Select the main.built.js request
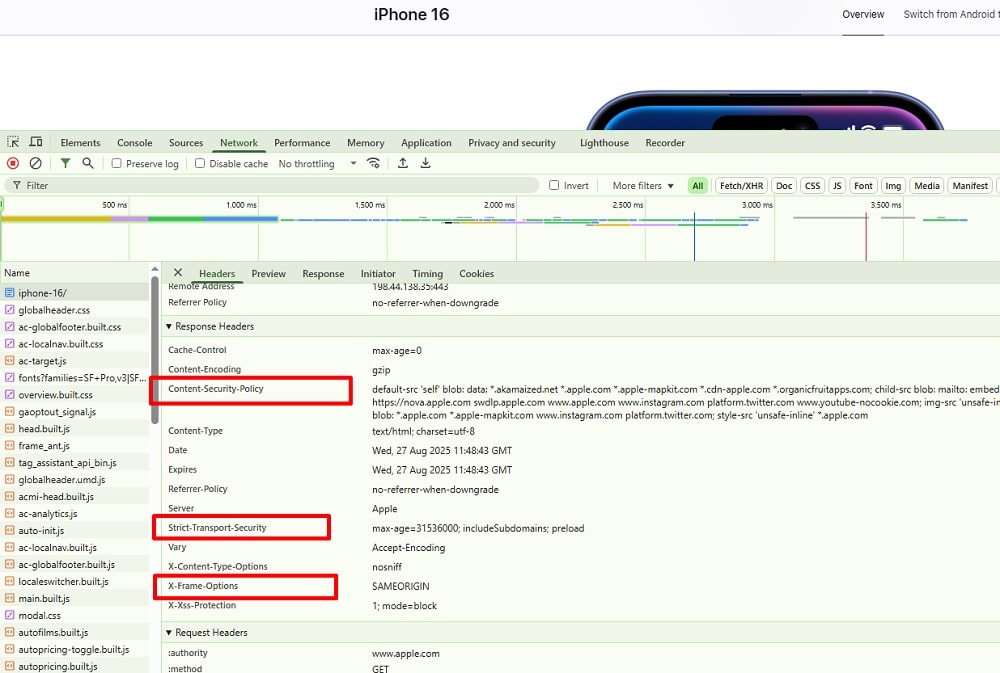 pos(47,598)
